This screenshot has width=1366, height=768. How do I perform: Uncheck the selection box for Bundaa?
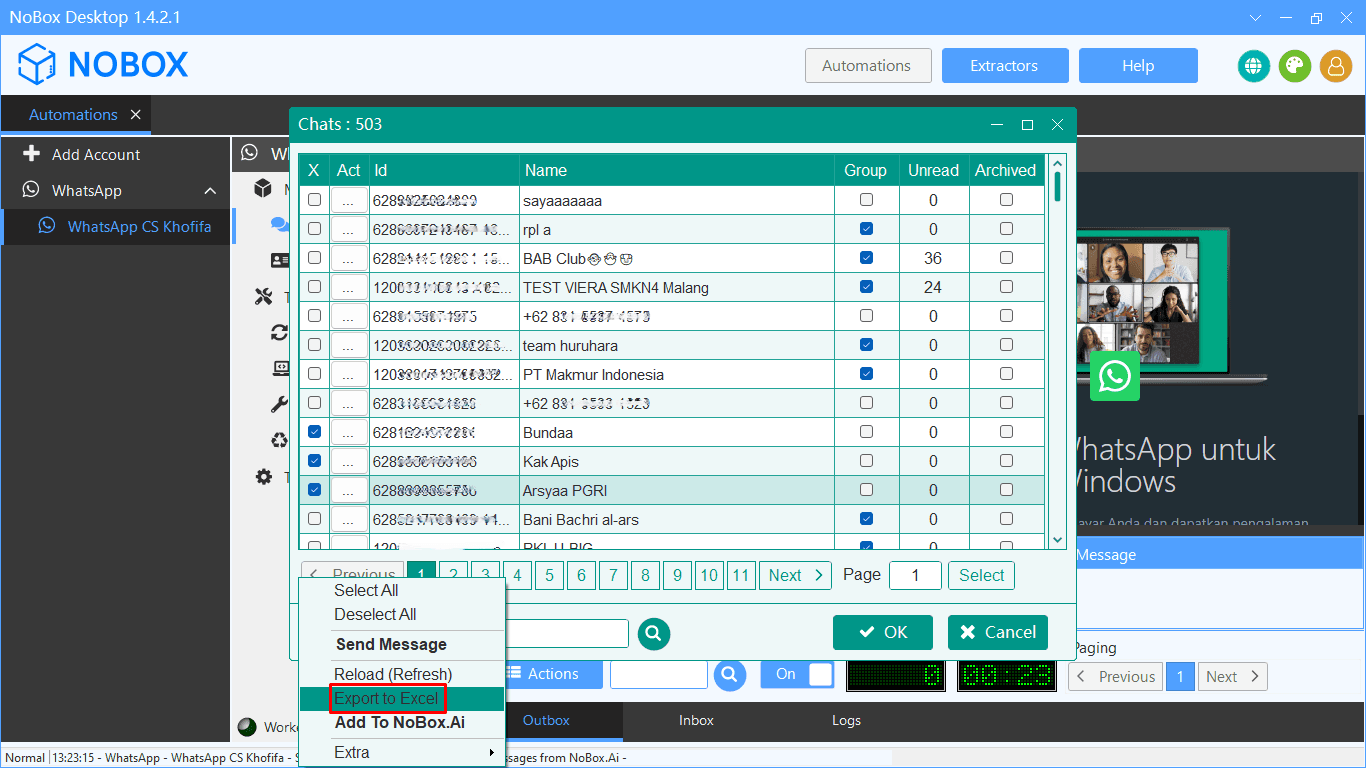coord(314,432)
